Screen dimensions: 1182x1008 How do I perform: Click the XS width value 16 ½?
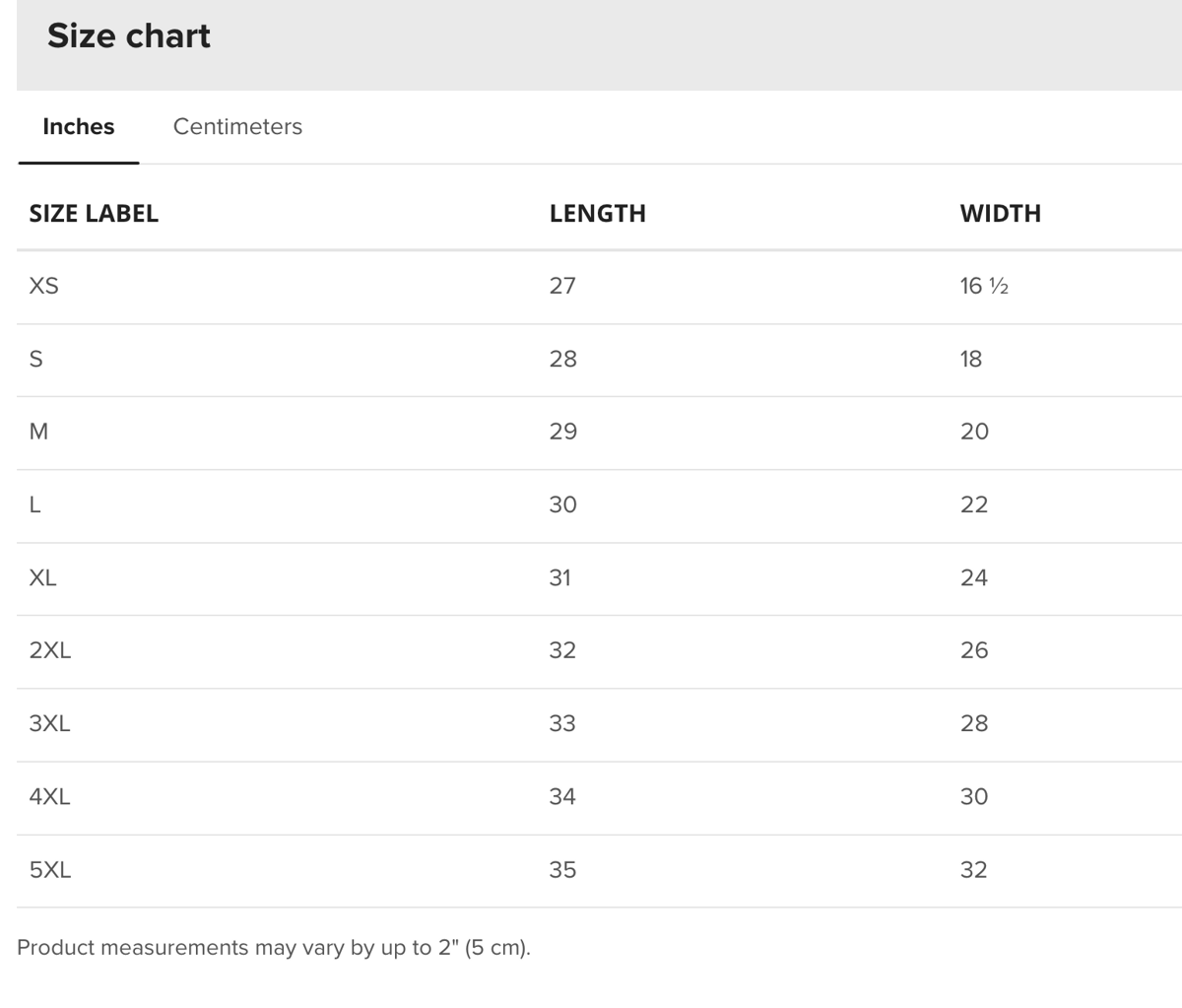984,286
